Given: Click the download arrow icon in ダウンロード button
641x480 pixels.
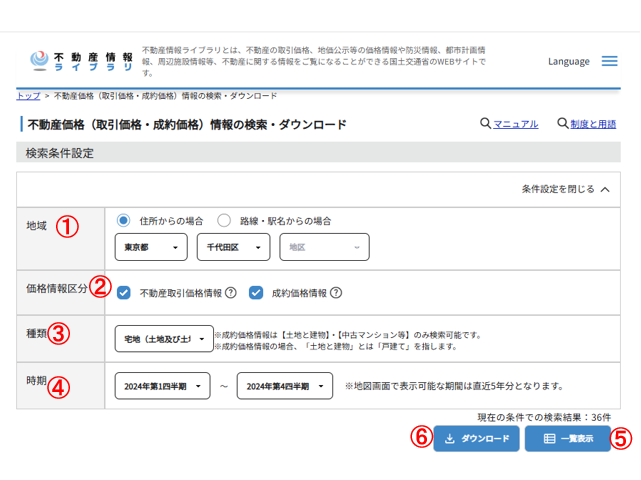Looking at the screenshot, I should point(449,439).
